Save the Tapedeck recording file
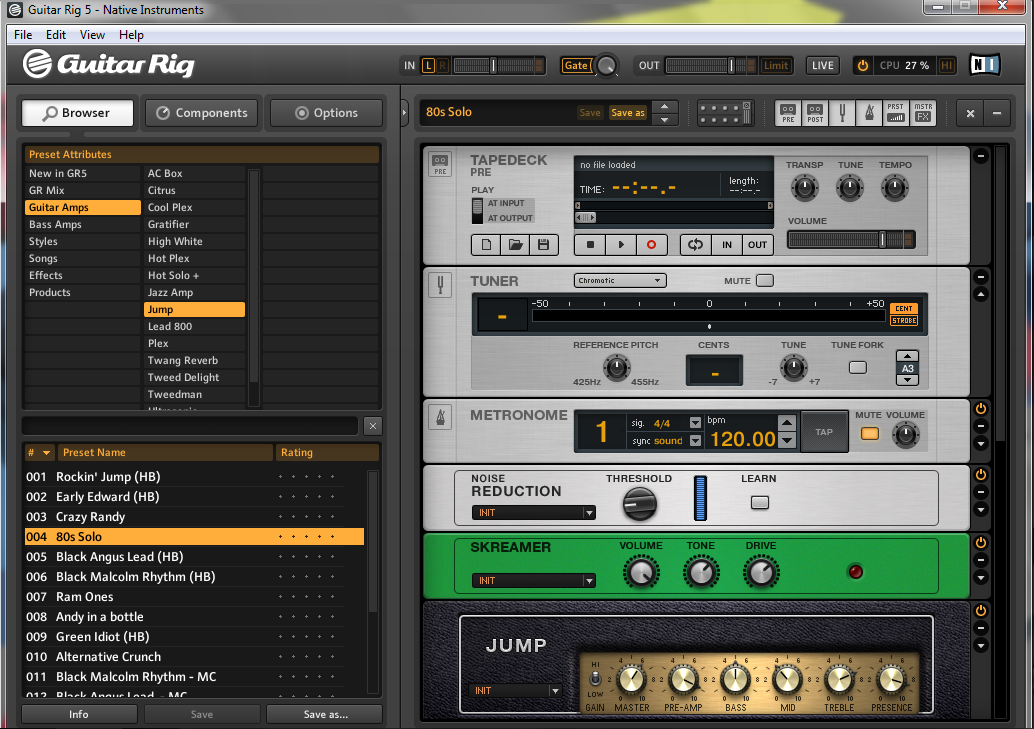 click(x=543, y=245)
